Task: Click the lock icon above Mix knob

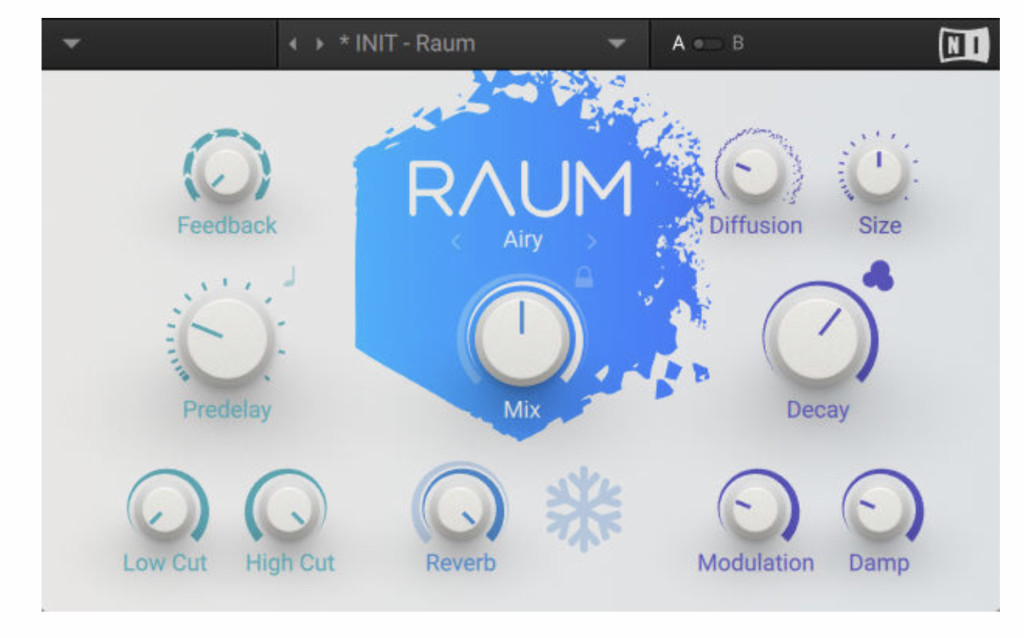Action: coord(584,277)
